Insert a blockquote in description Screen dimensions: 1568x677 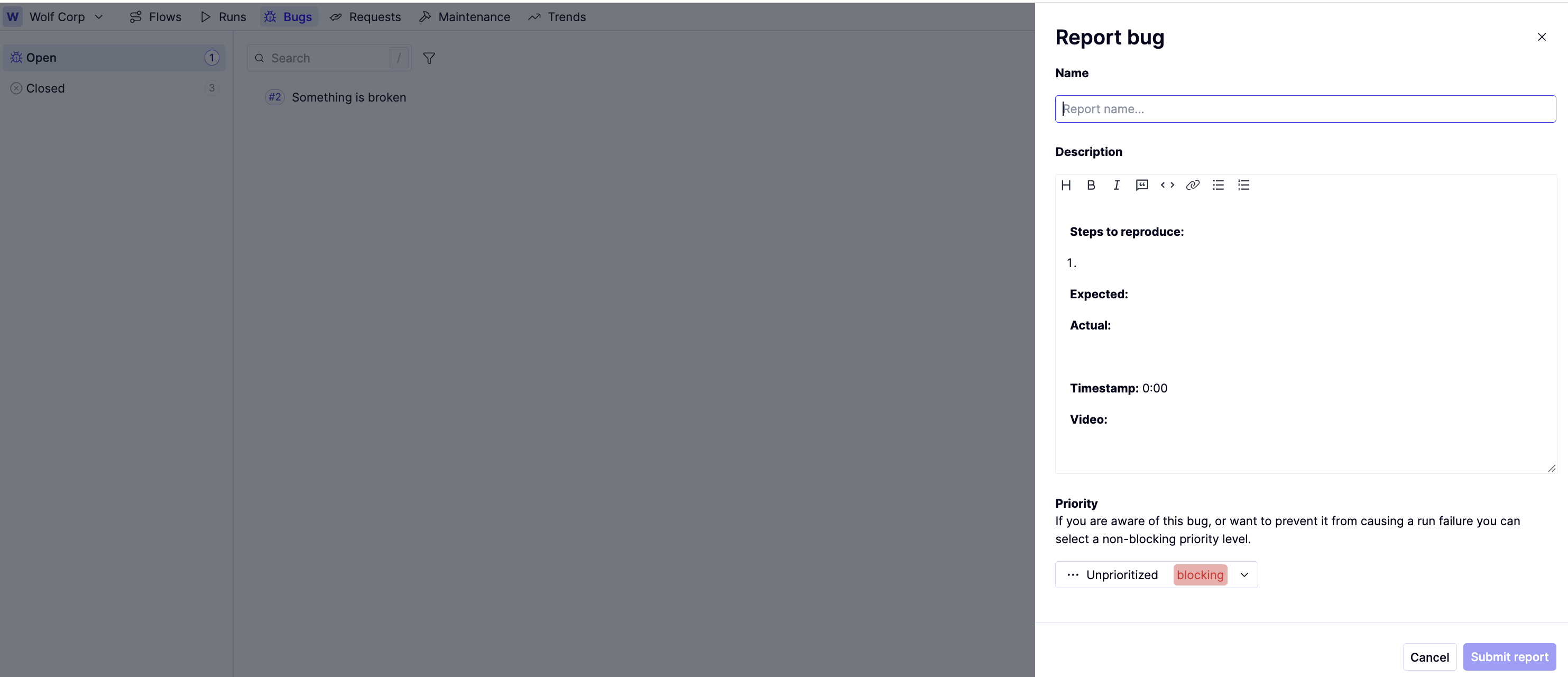click(1142, 185)
